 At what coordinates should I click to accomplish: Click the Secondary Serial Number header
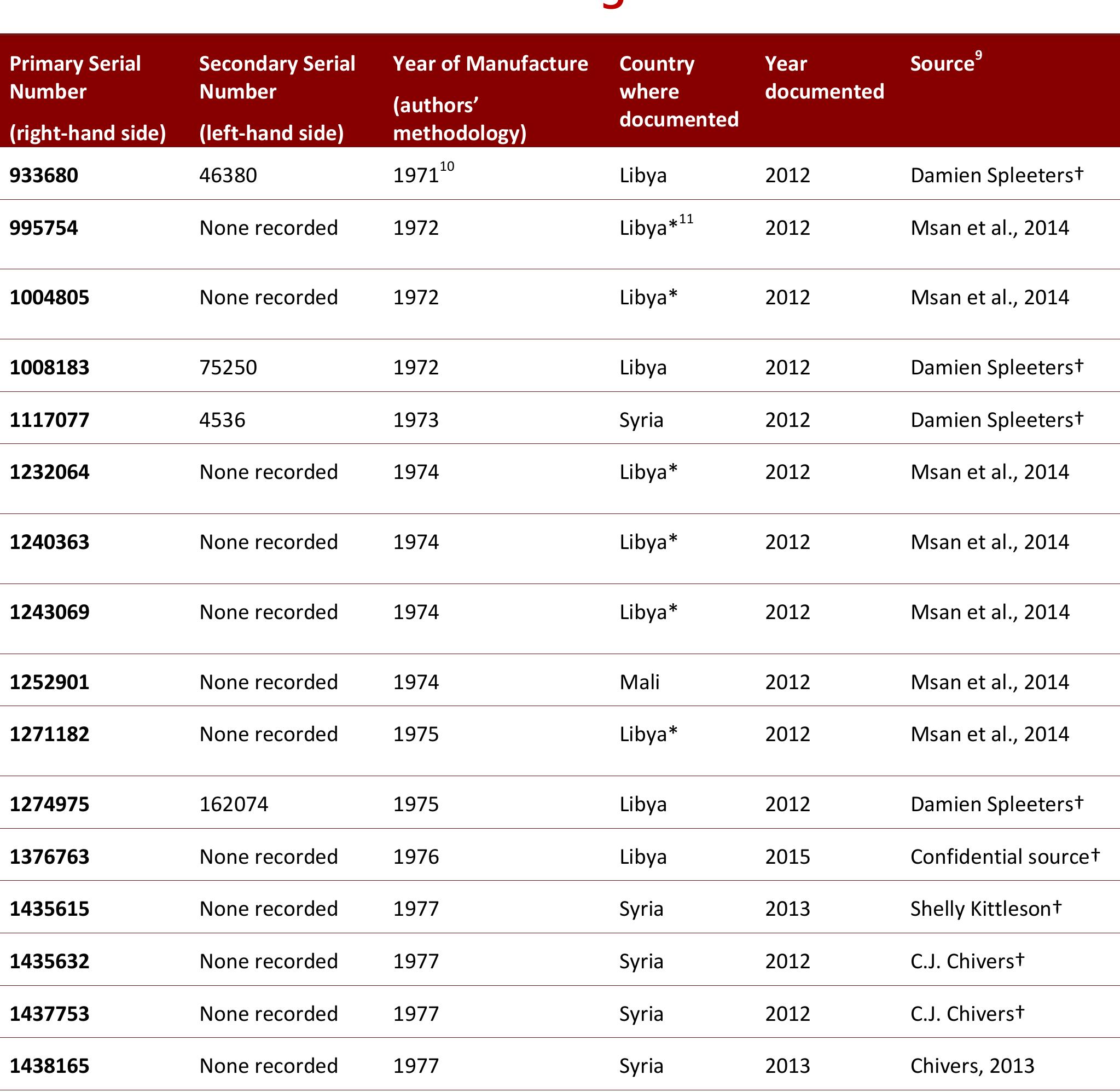(277, 77)
